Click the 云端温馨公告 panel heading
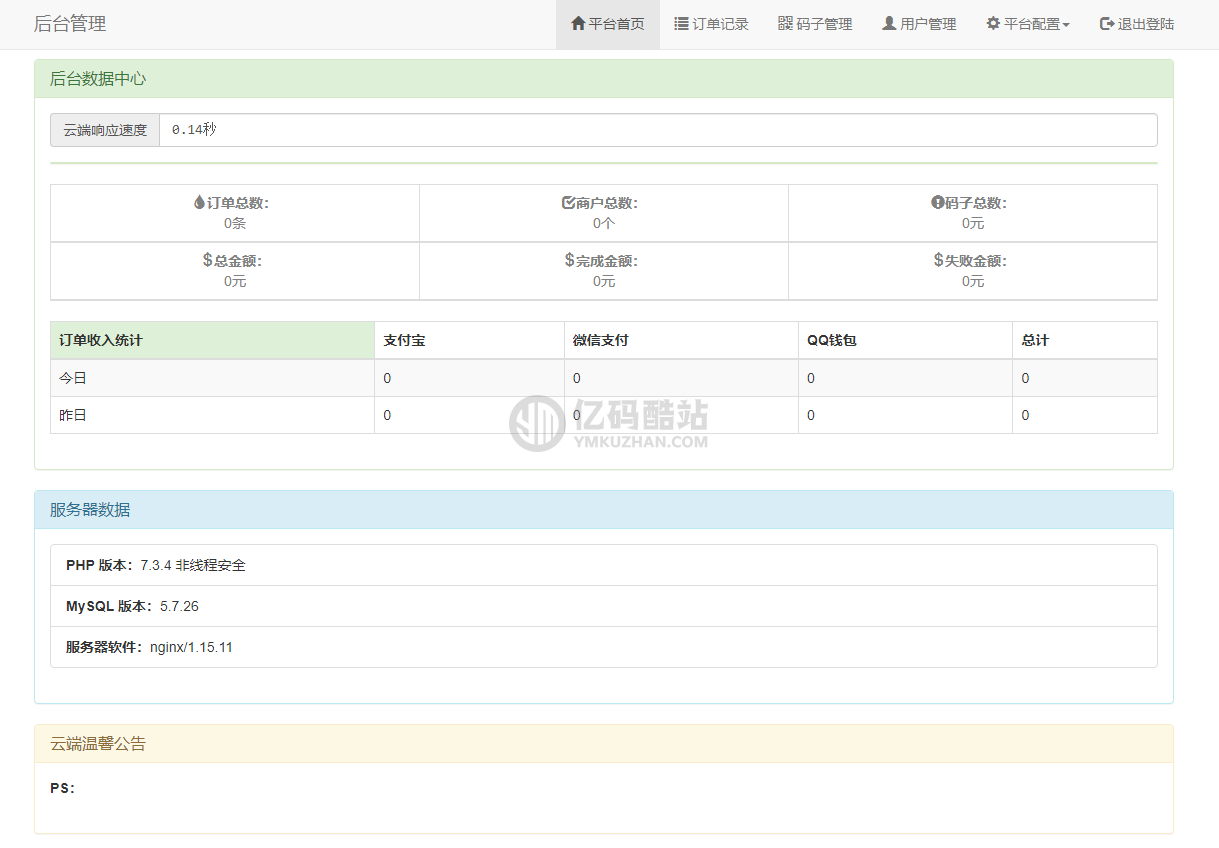 coord(604,744)
